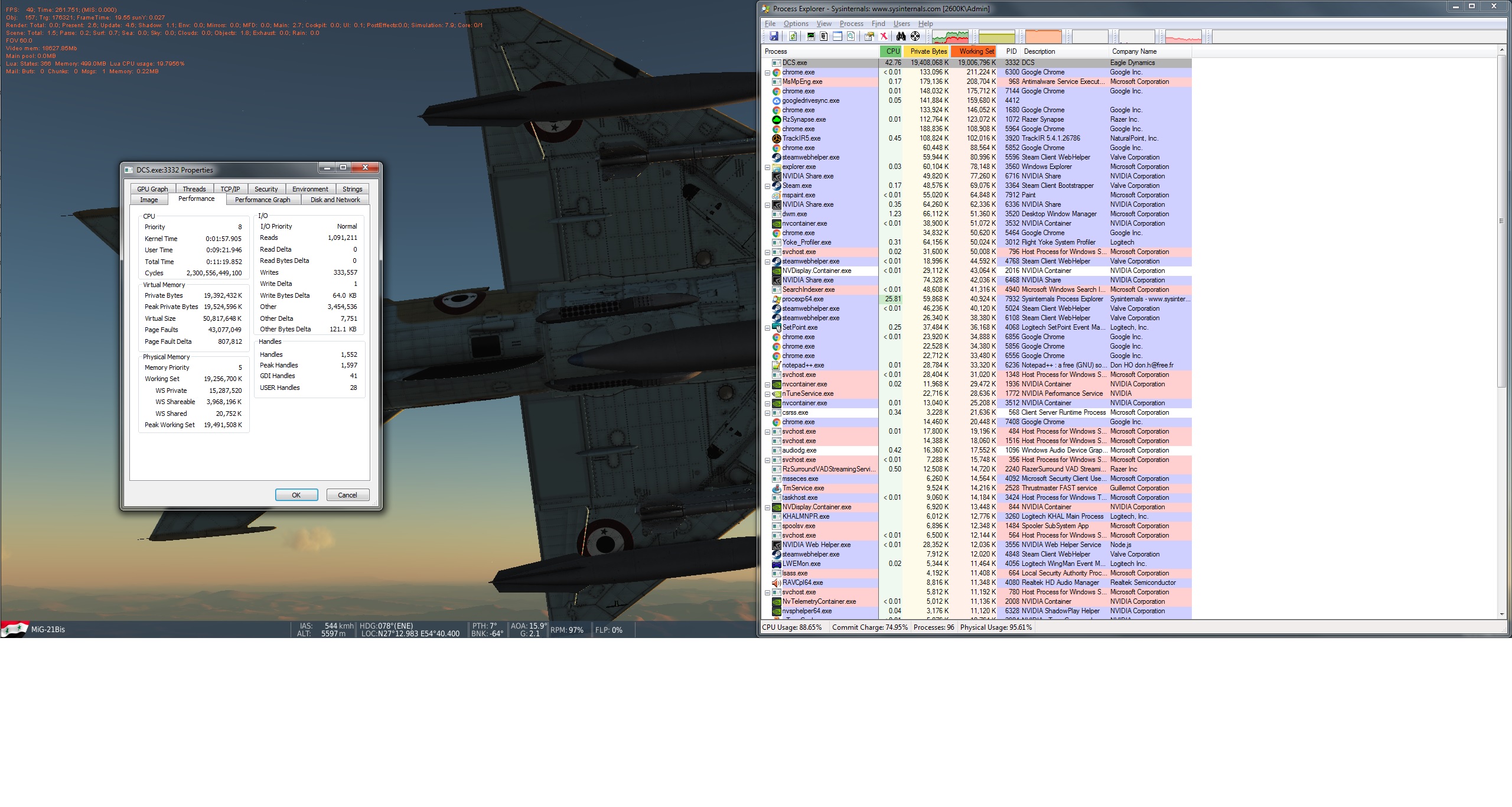Open System Information via the toolbar monitor icon
The image size is (1512, 807).
[811, 37]
